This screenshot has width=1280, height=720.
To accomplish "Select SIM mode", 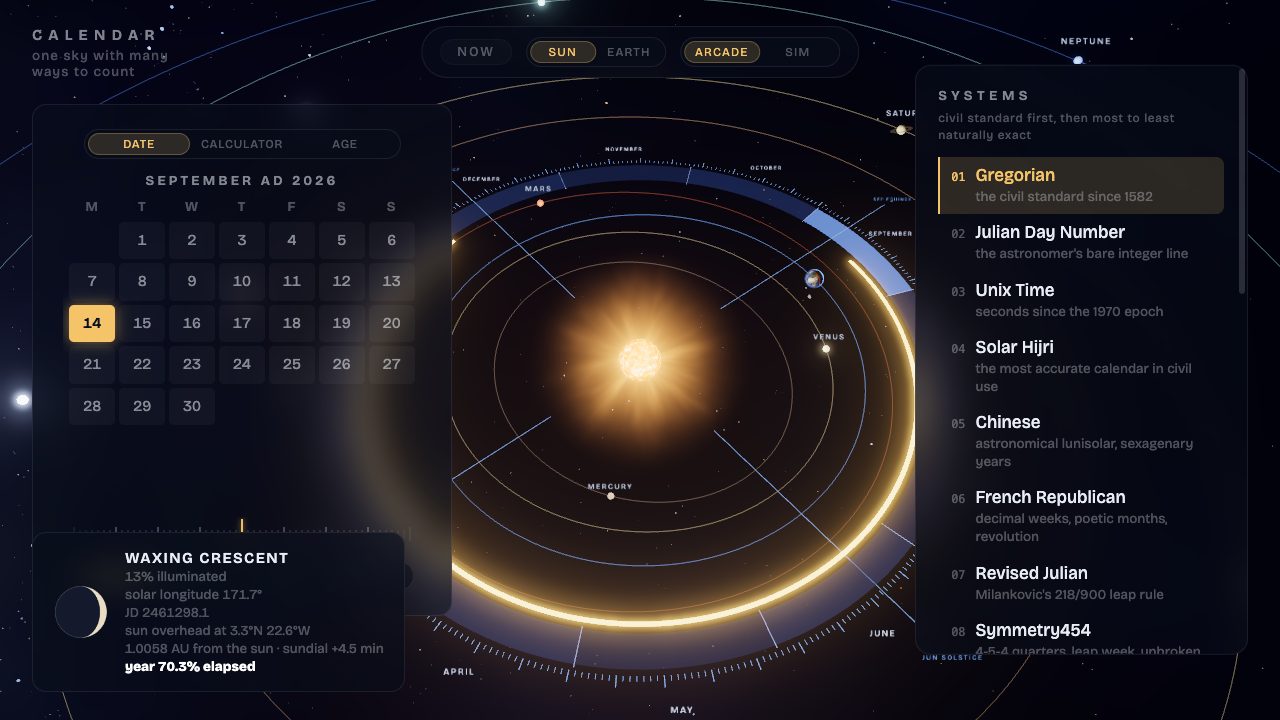I will [797, 52].
